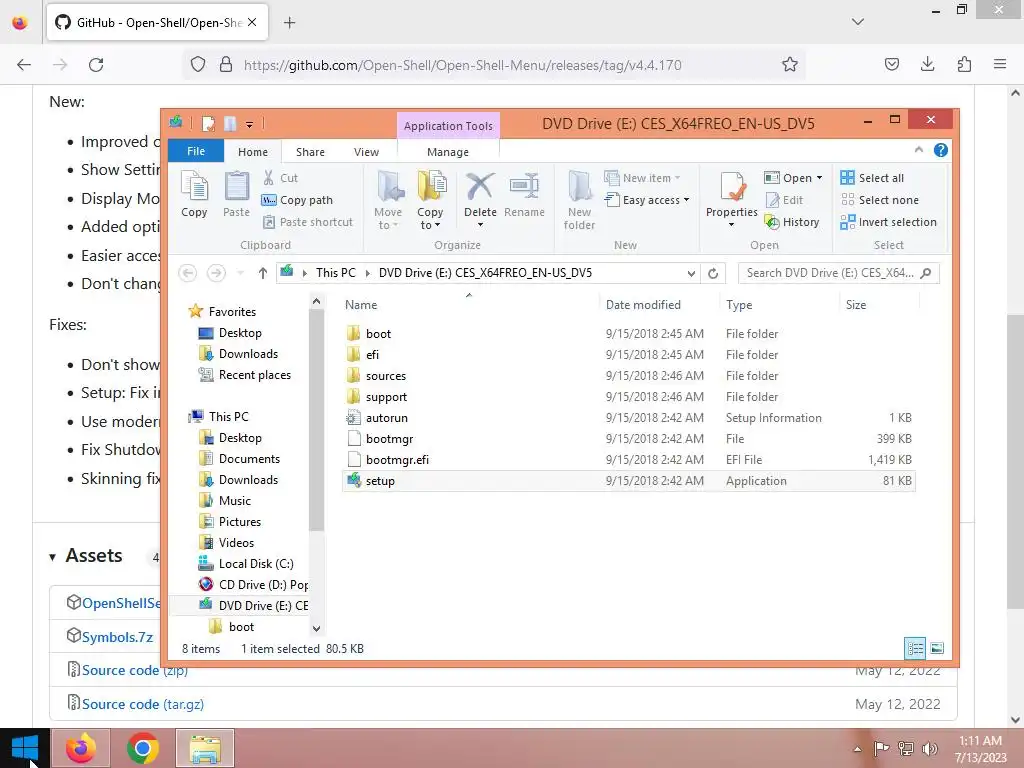Viewport: 1024px width, 768px height.
Task: Open the Easy access dropdown
Action: point(647,200)
